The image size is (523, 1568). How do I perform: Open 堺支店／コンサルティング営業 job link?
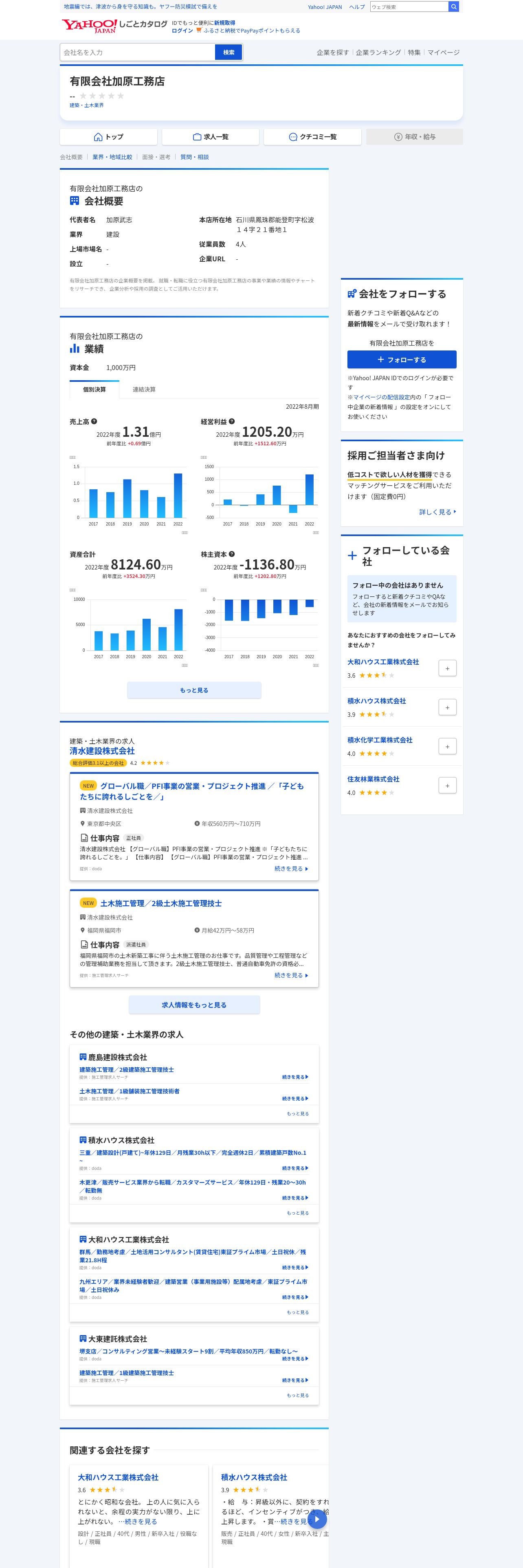pos(189,1351)
